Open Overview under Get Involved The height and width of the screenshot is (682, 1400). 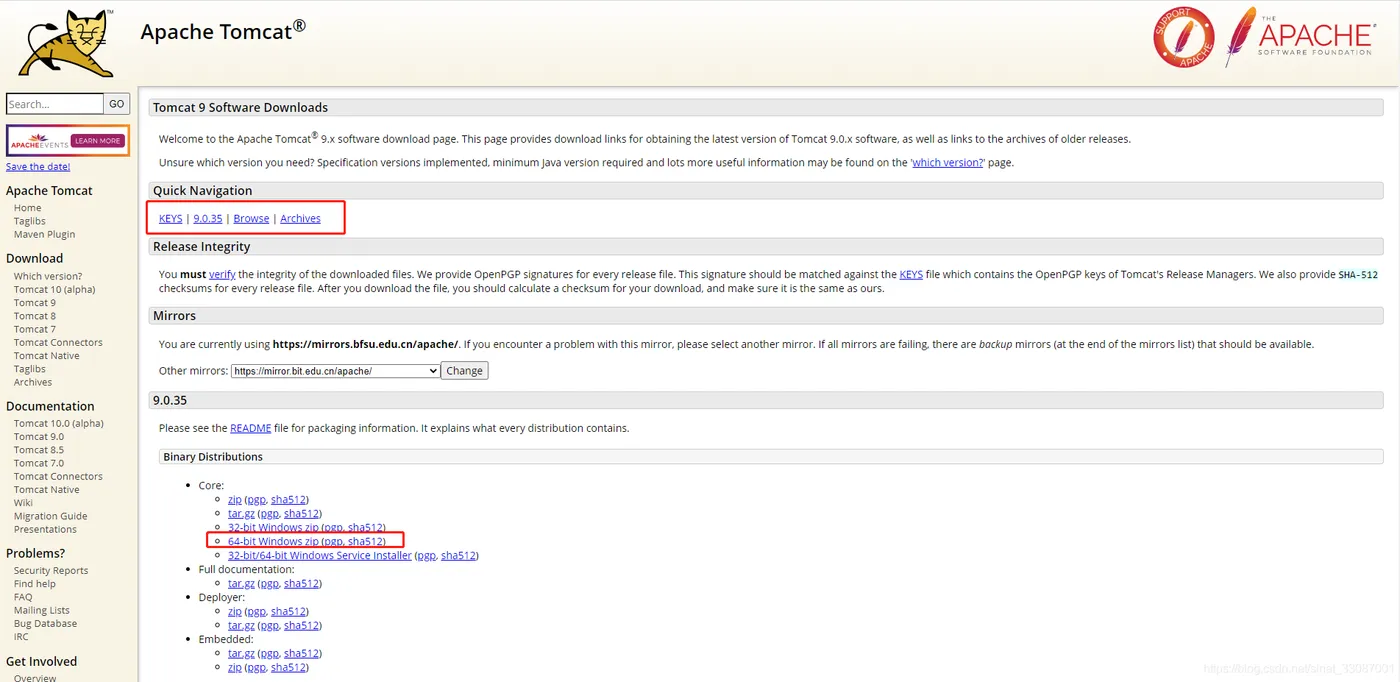pos(35,677)
